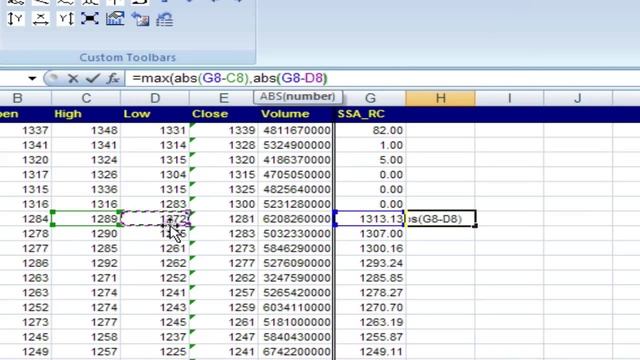The image size is (640, 360).
Task: Confirm formula entry with the checkmark
Action: pyautogui.click(x=93, y=78)
